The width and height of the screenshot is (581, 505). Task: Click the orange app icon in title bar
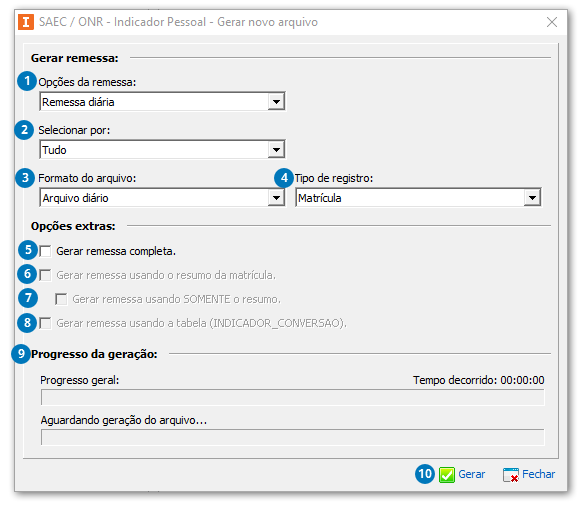click(x=26, y=22)
